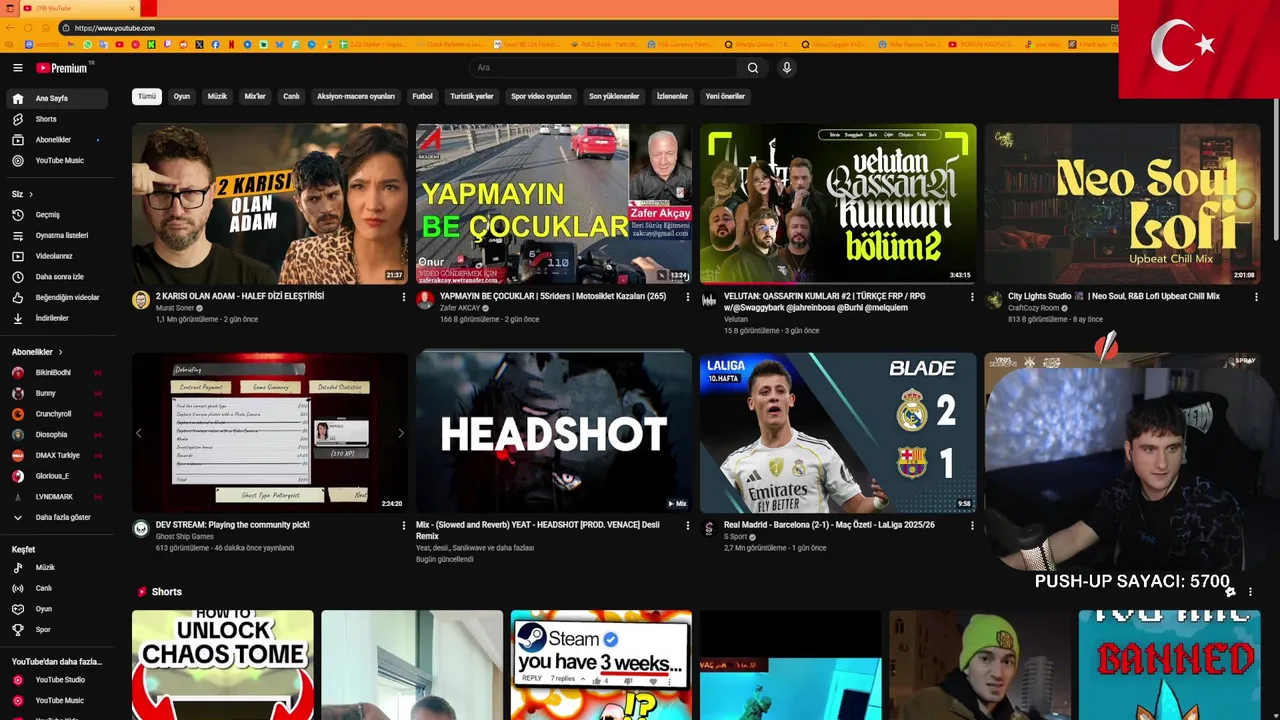Open Crunchyroll subscription channel
Viewport: 1280px width, 720px height.
[59, 414]
